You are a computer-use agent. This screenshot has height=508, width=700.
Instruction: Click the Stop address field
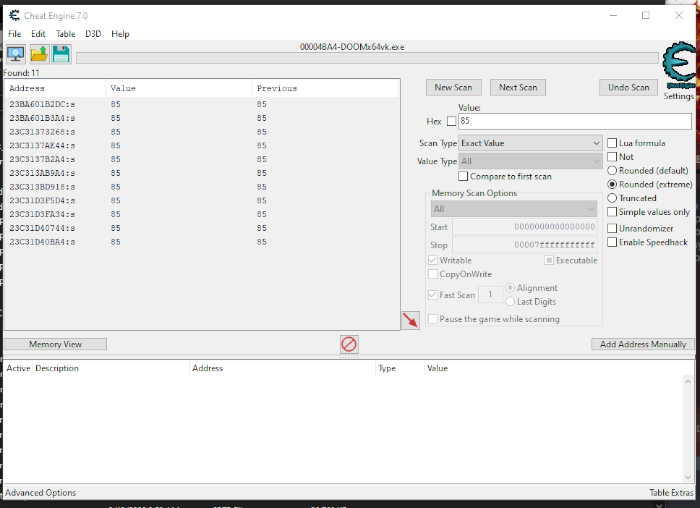point(525,245)
